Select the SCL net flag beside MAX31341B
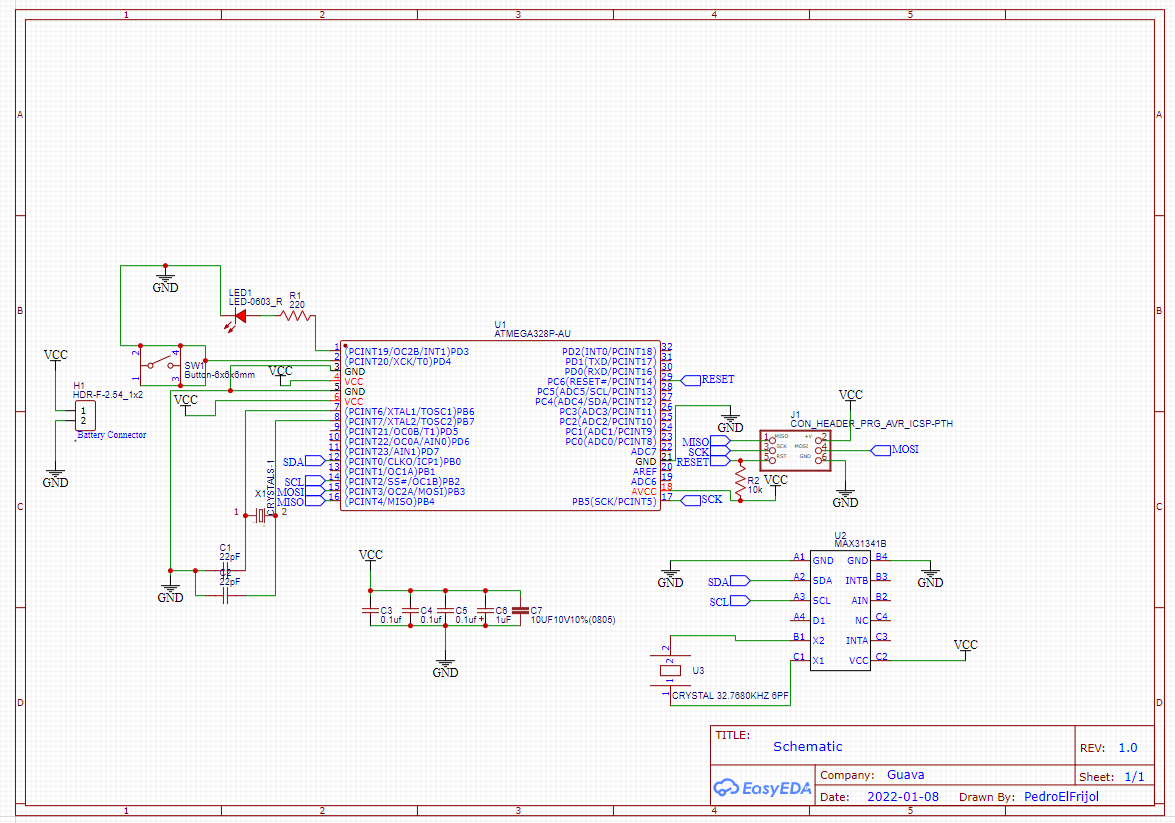The image size is (1175, 823). click(x=730, y=601)
